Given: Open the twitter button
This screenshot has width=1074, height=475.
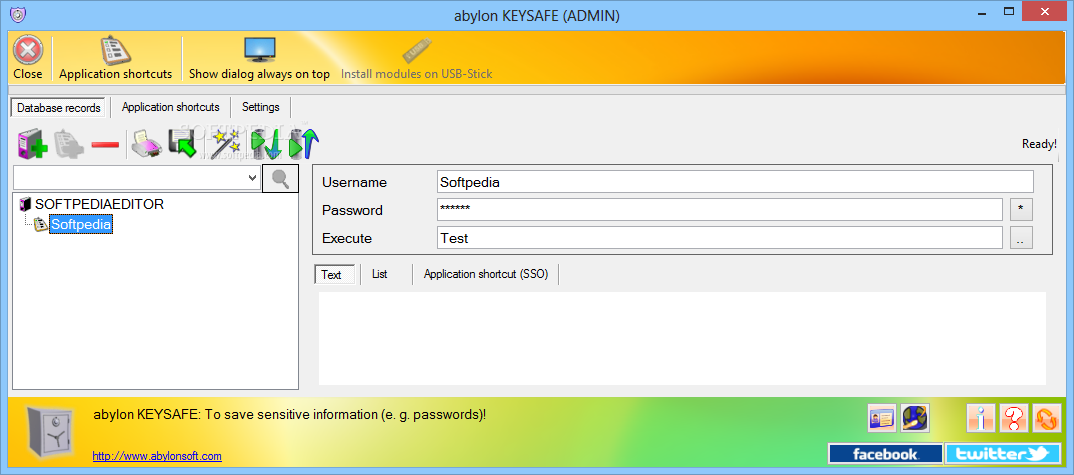Looking at the screenshot, I should (x=1002, y=454).
